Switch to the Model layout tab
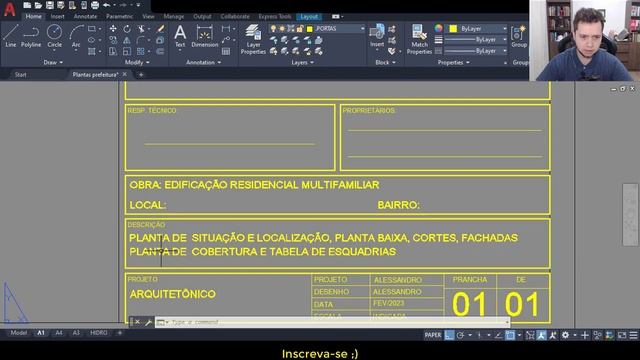Screen dimensions: 640x360 tap(19, 333)
